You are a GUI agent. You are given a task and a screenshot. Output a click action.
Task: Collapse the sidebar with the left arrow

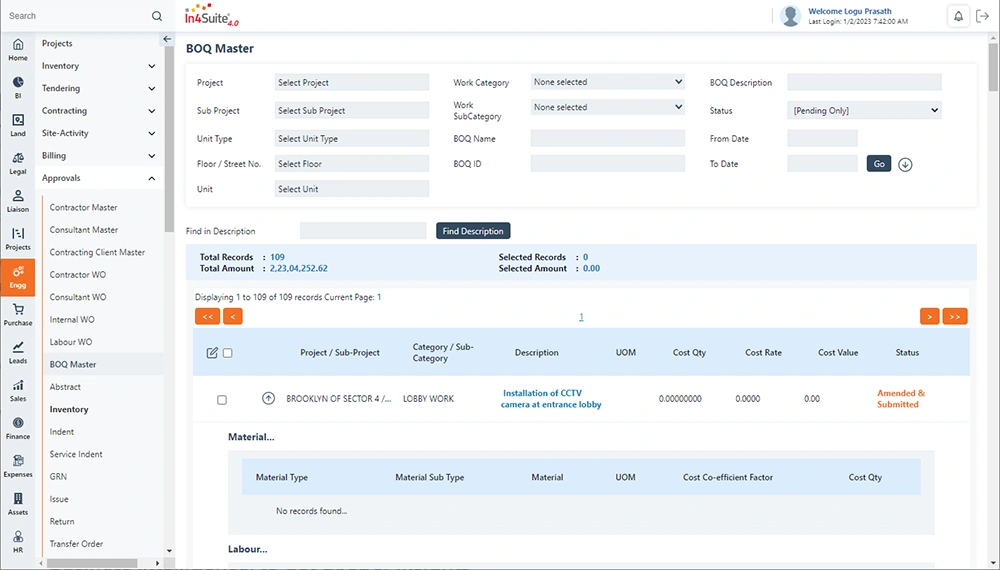pyautogui.click(x=167, y=39)
